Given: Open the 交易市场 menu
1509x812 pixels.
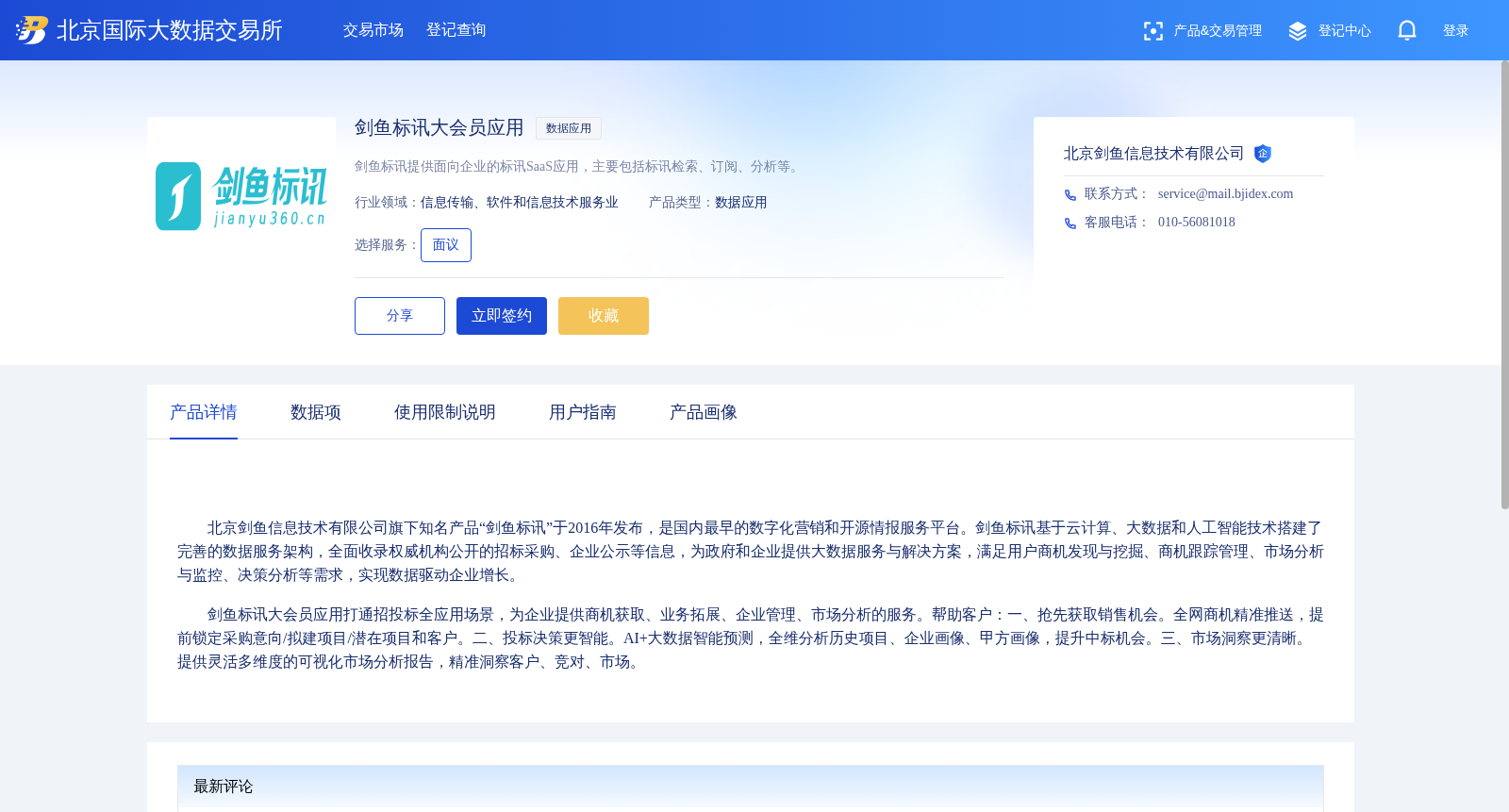Looking at the screenshot, I should coord(373,30).
